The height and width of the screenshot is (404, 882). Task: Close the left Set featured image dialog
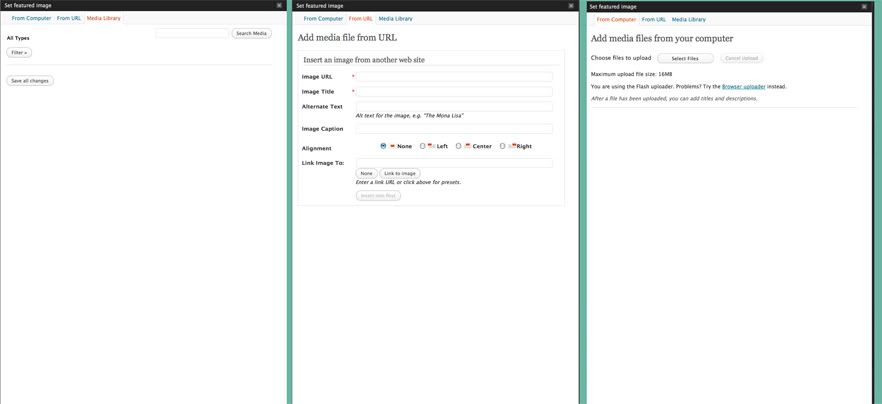pyautogui.click(x=279, y=5)
